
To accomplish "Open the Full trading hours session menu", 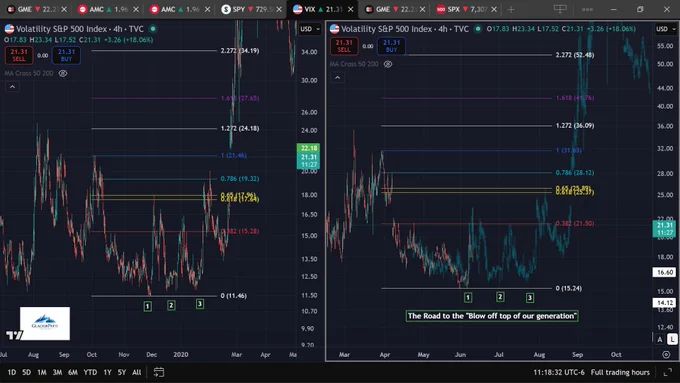I will [x=620, y=372].
